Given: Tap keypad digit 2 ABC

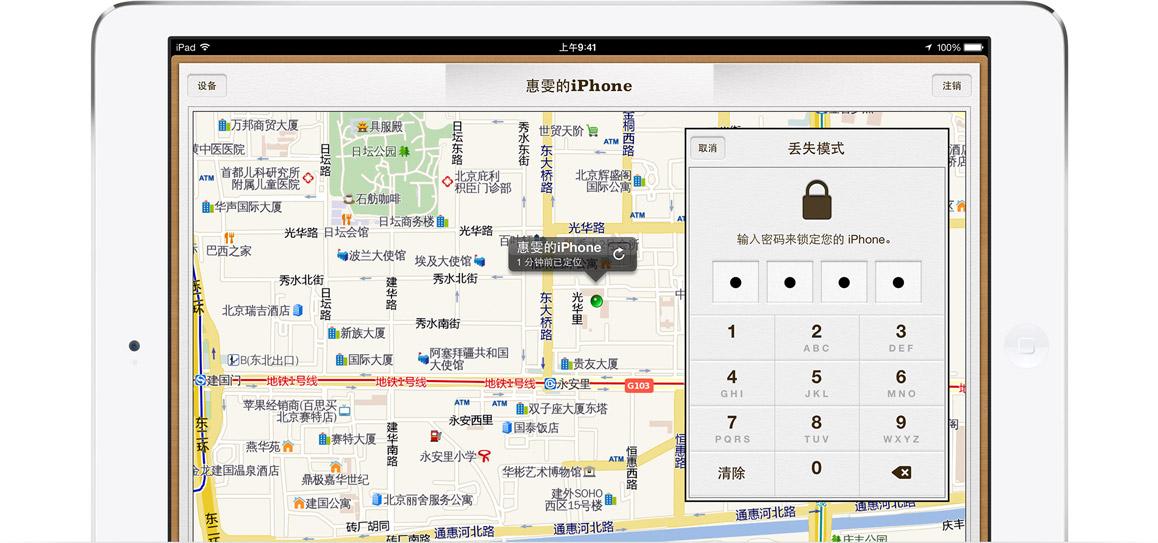Looking at the screenshot, I should coord(816,338).
